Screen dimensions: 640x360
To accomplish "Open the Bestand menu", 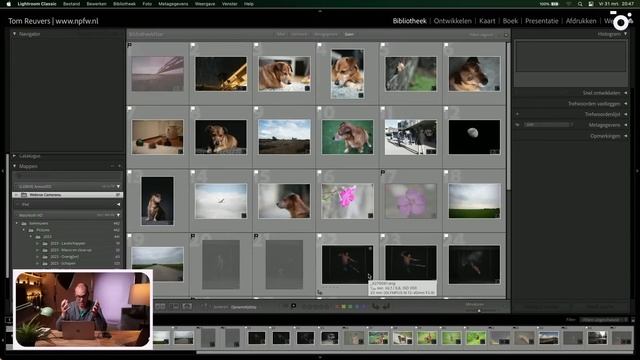I will click(71, 4).
